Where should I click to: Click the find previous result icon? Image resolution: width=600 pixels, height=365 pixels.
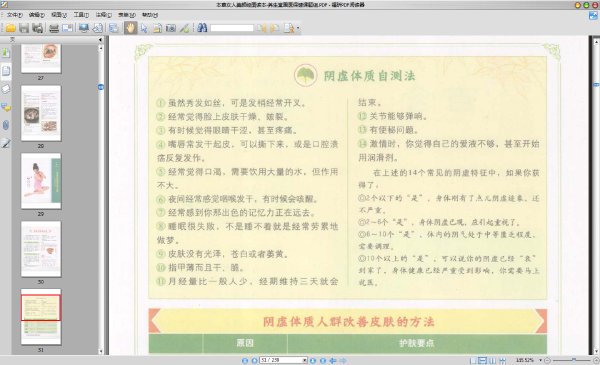(x=262, y=28)
